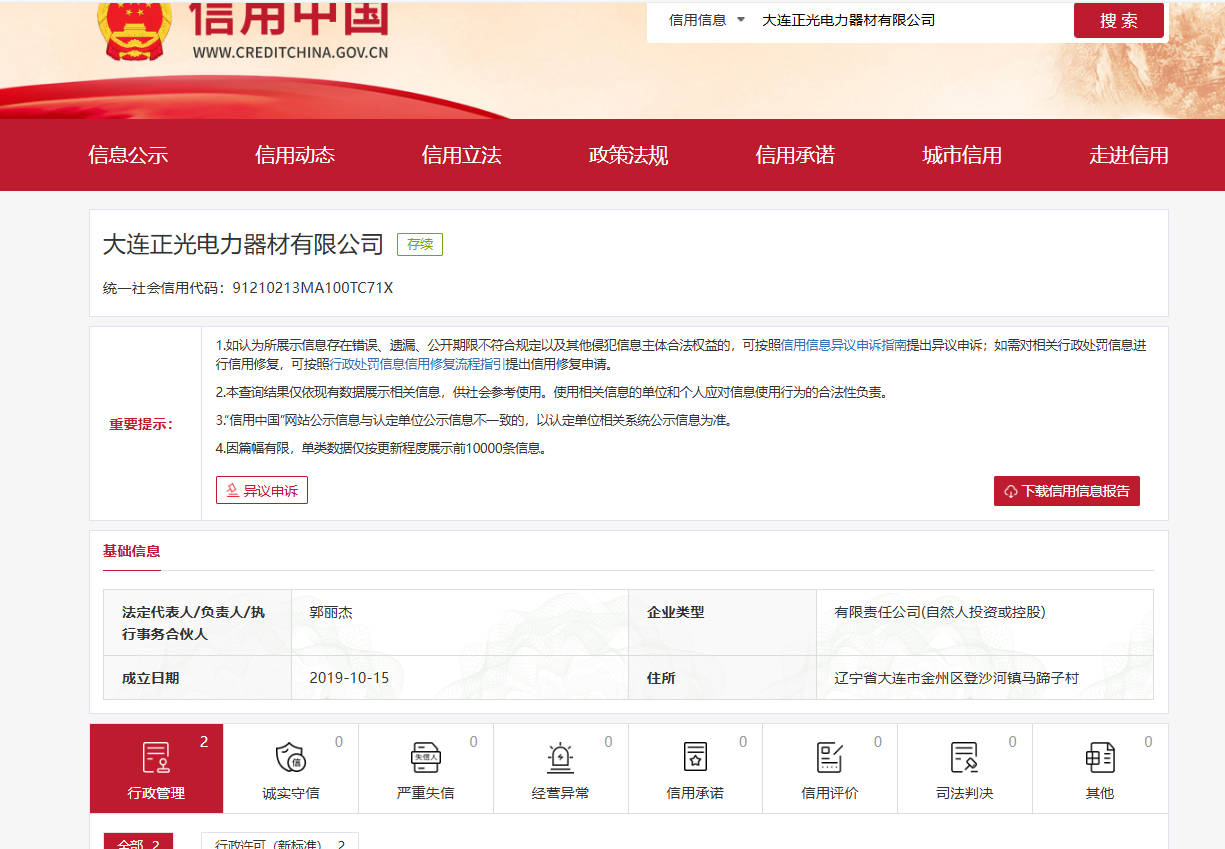Open the 信息公示 navigation menu

coord(128,155)
